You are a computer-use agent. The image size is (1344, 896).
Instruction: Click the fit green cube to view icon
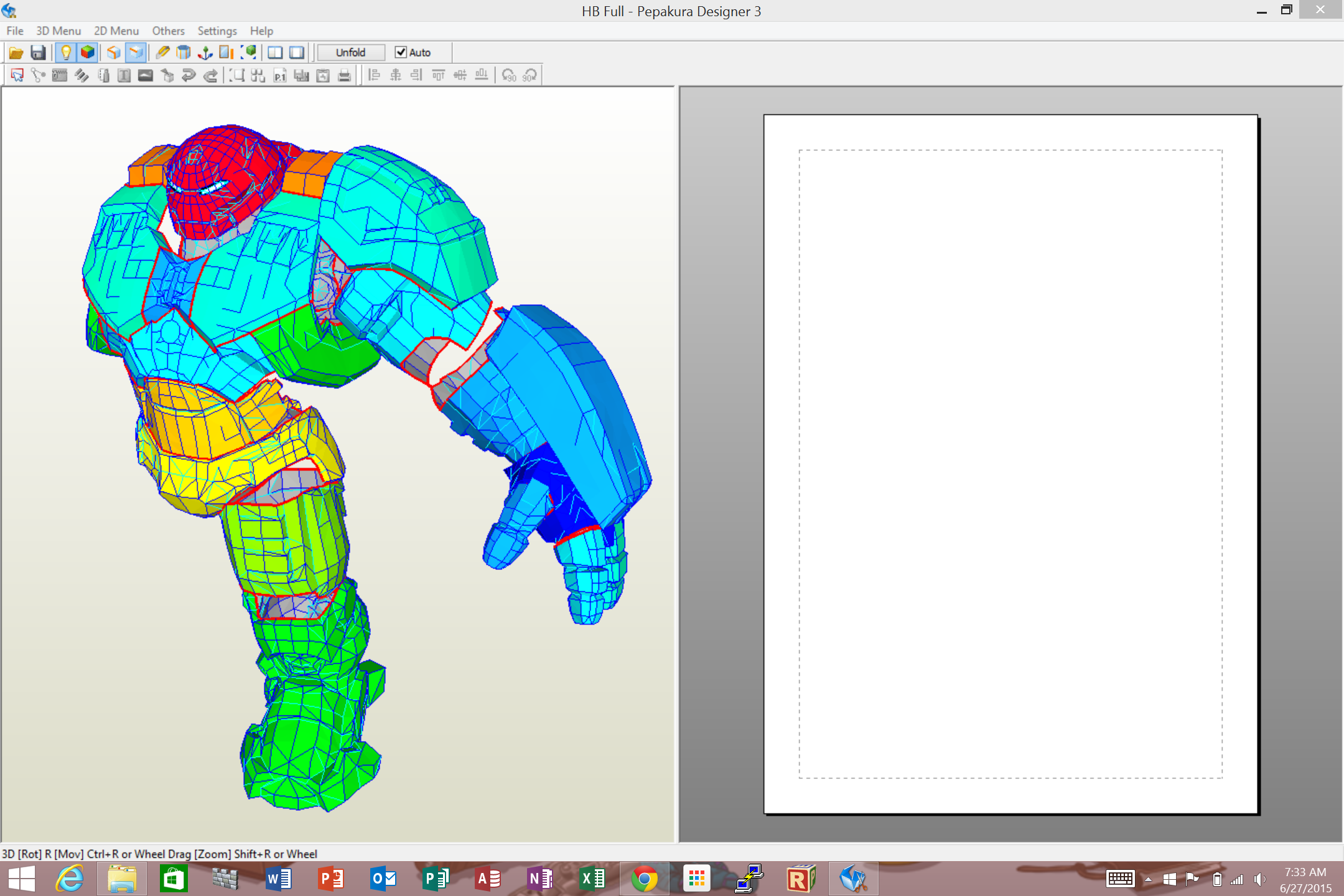point(248,53)
